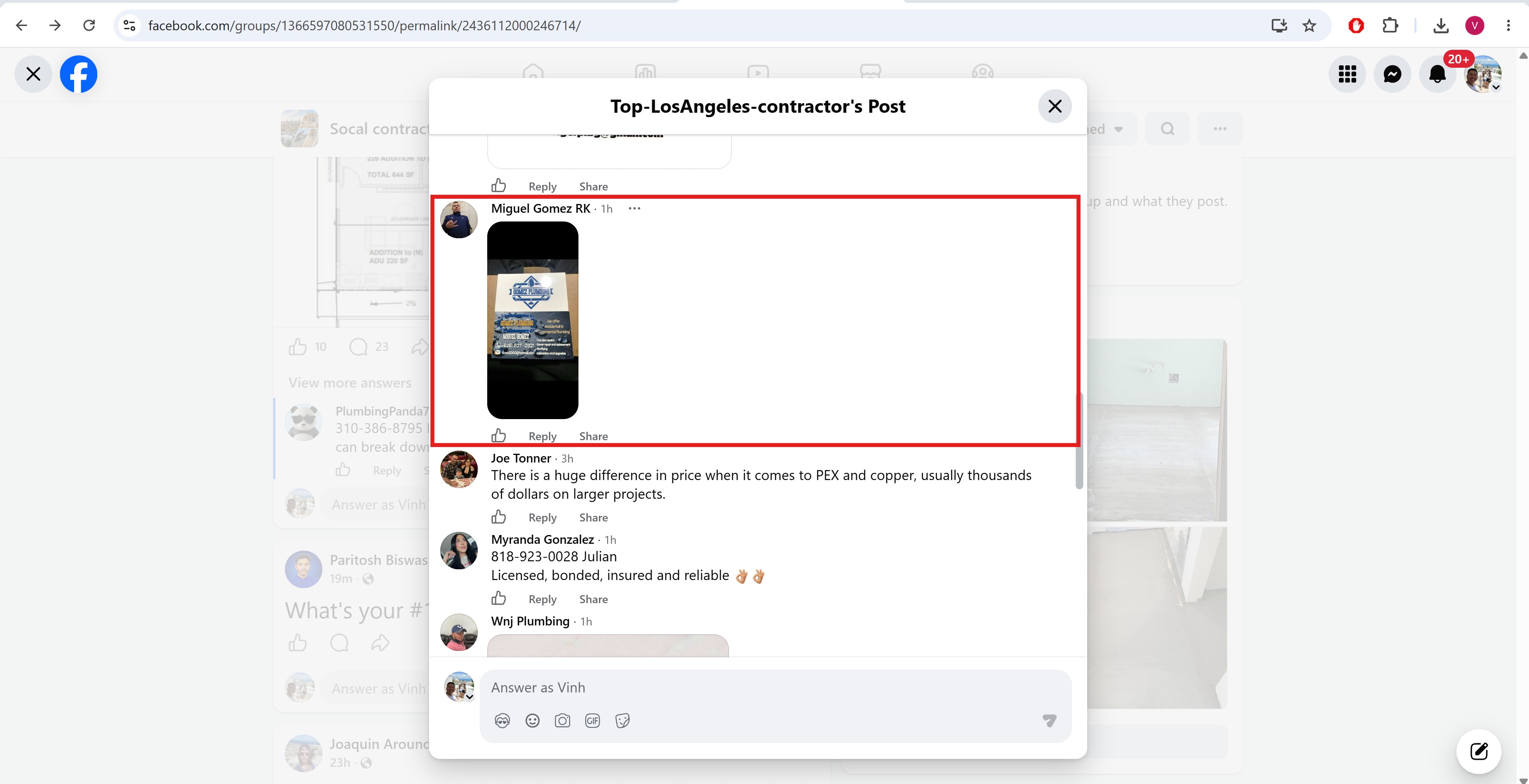This screenshot has width=1529, height=784.
Task: Insert an avatar sticker in the answer
Action: tap(502, 721)
